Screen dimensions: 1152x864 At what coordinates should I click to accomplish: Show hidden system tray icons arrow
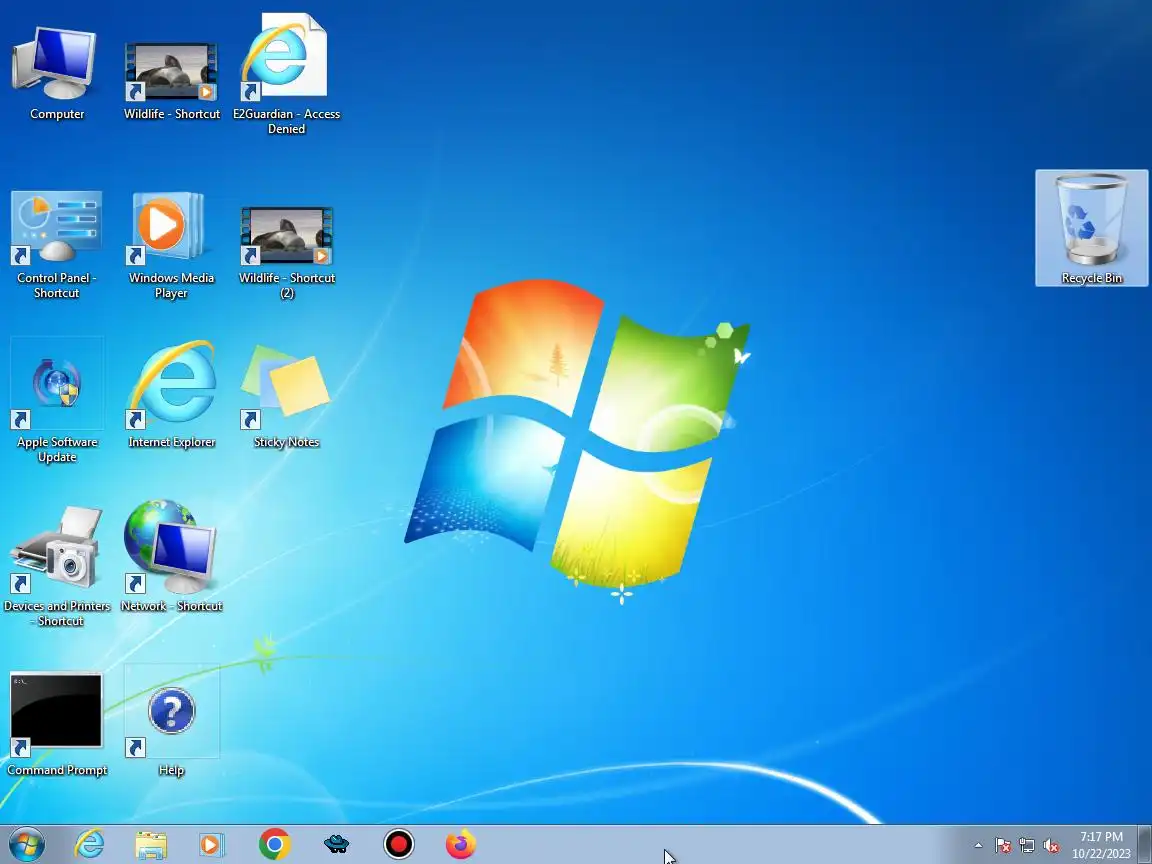pyautogui.click(x=978, y=845)
